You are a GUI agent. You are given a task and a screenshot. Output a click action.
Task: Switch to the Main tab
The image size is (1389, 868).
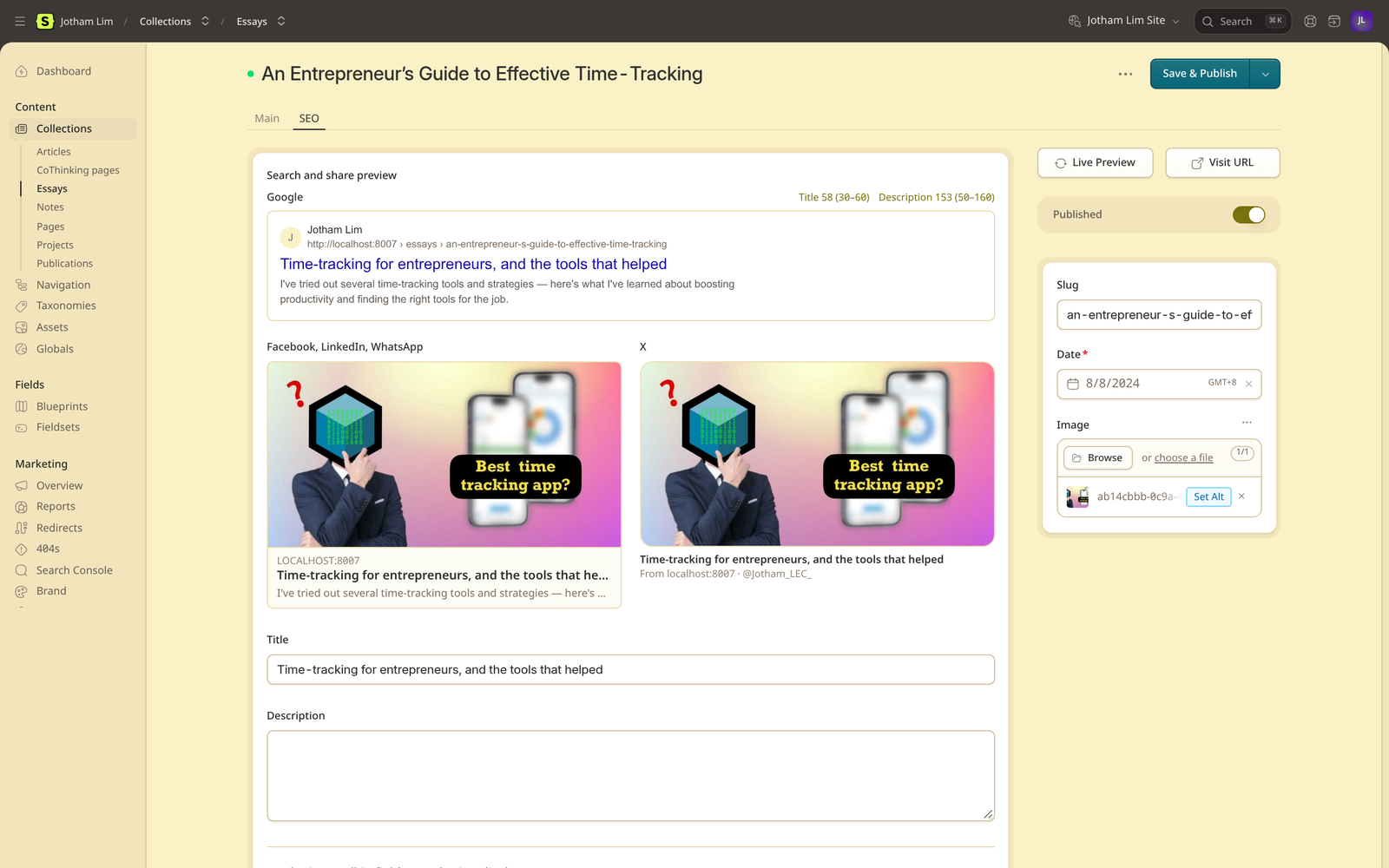pos(267,118)
